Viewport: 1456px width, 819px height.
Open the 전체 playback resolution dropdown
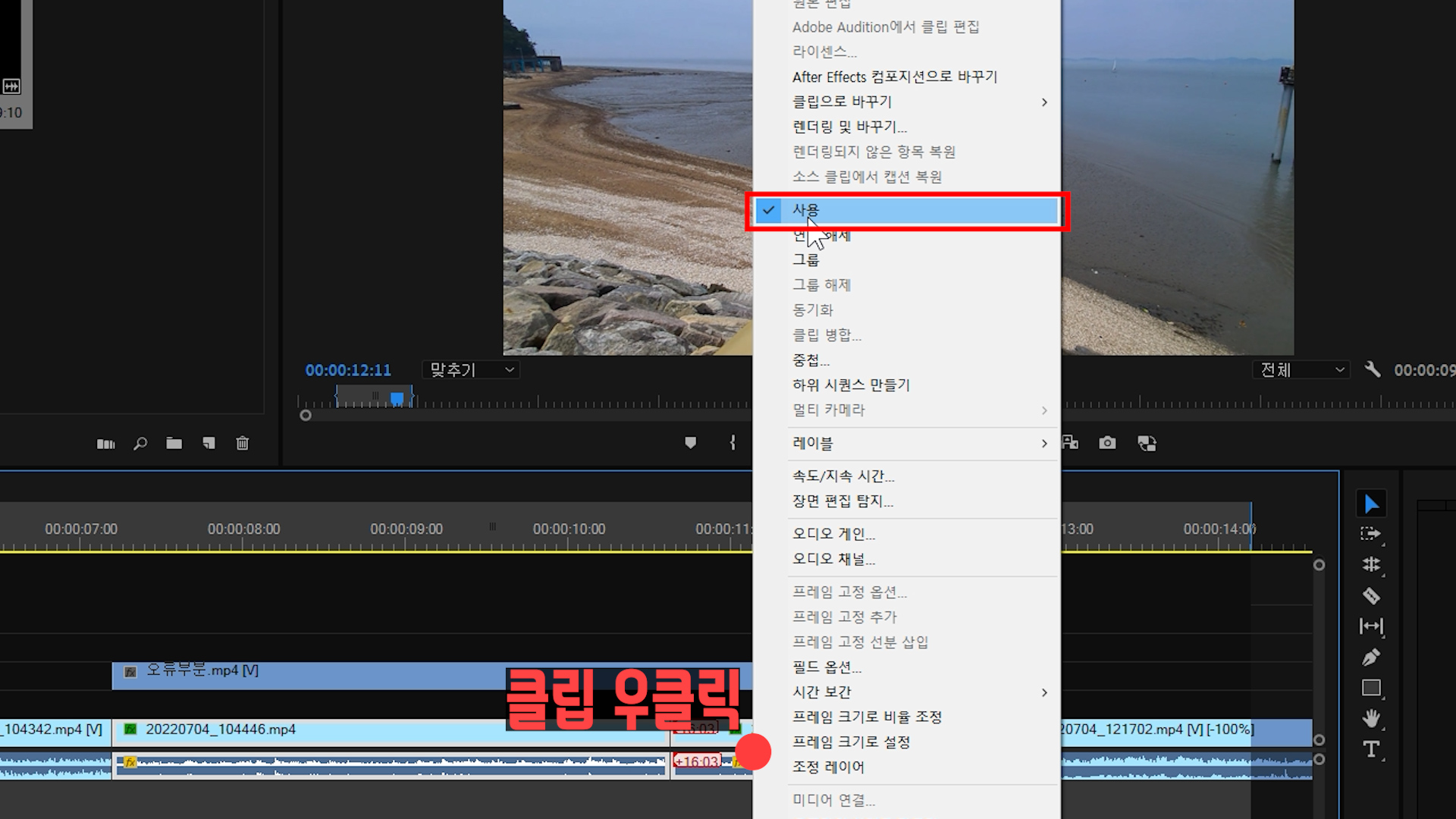coord(1301,370)
